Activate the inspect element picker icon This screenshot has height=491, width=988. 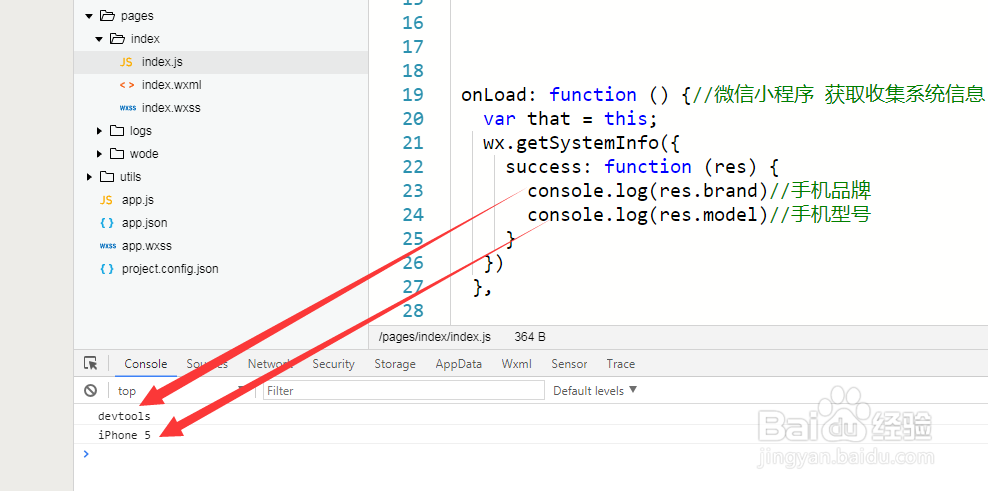[x=91, y=364]
